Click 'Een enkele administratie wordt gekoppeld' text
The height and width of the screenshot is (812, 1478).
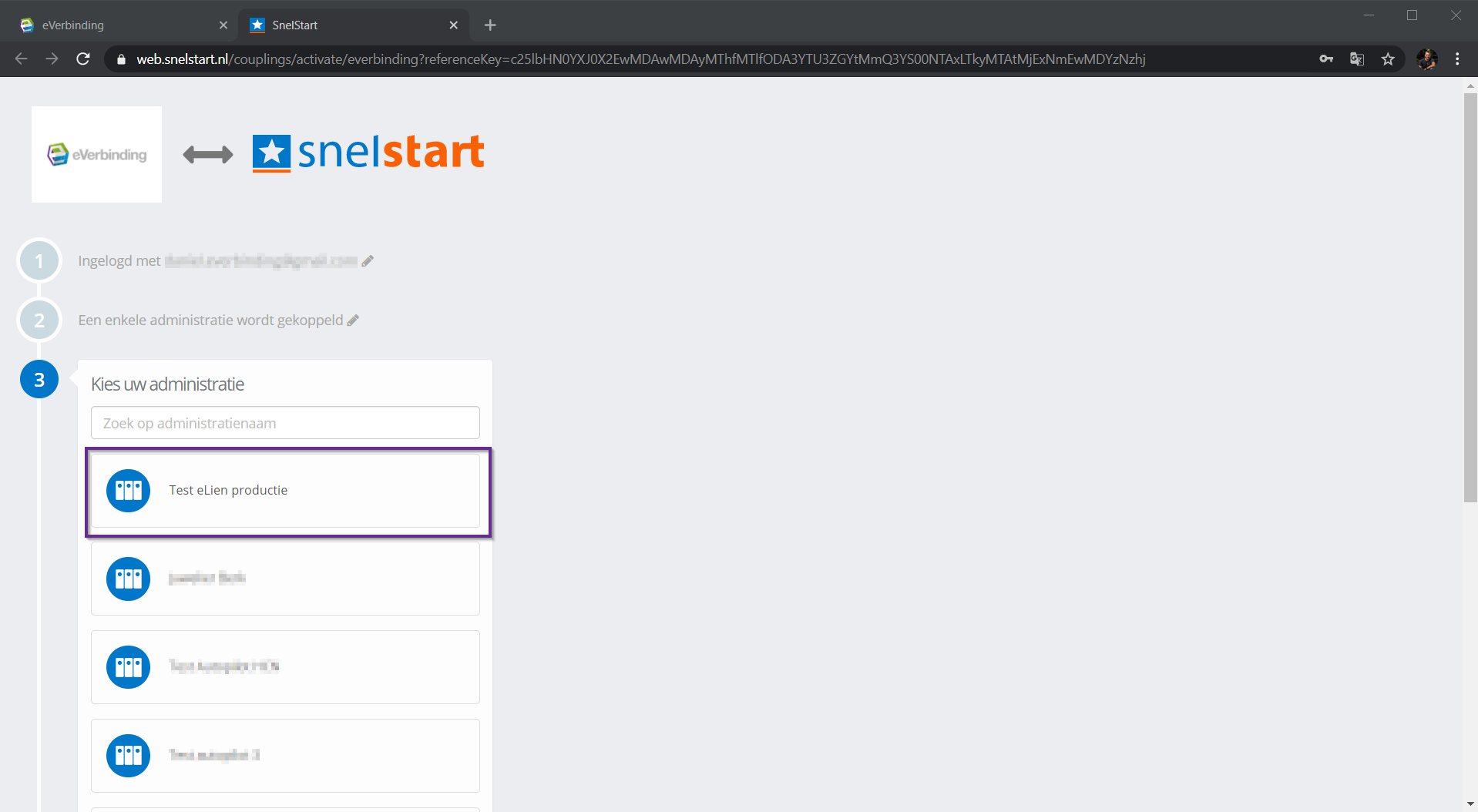click(x=210, y=320)
